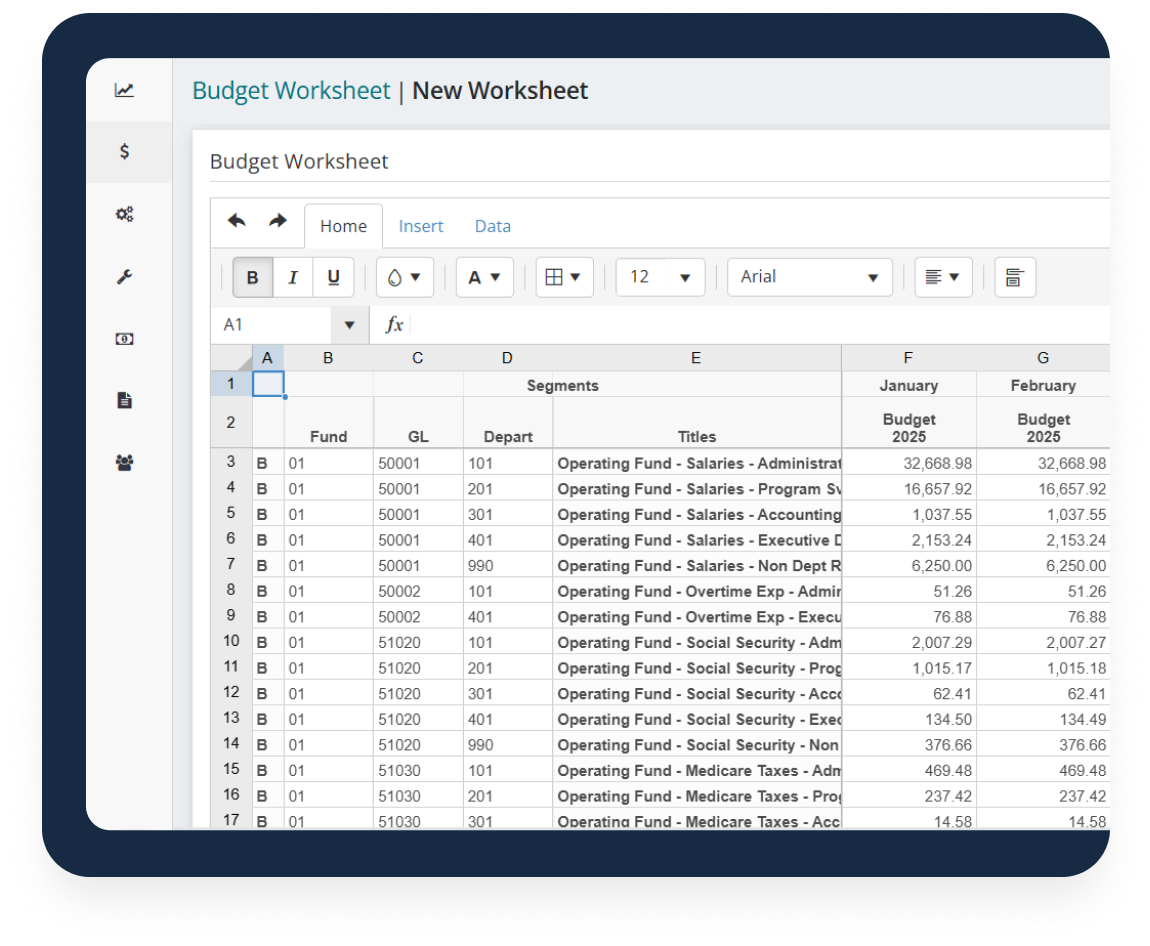Open the fill color picker
This screenshot has height=946, width=1150.
click(x=404, y=278)
